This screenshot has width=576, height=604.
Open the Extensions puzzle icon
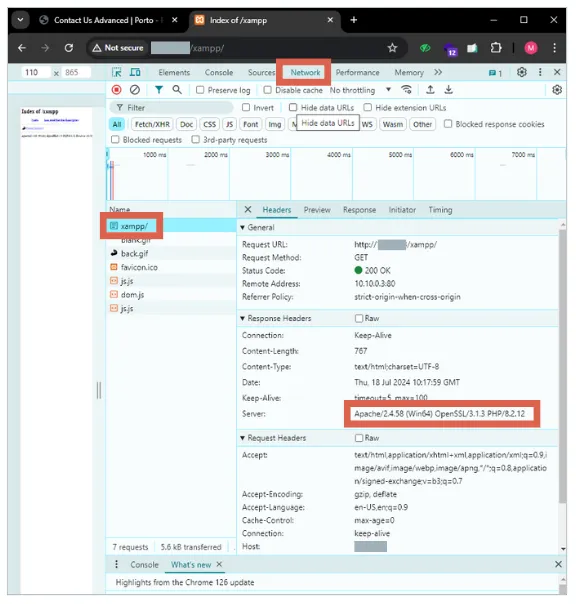tap(496, 48)
